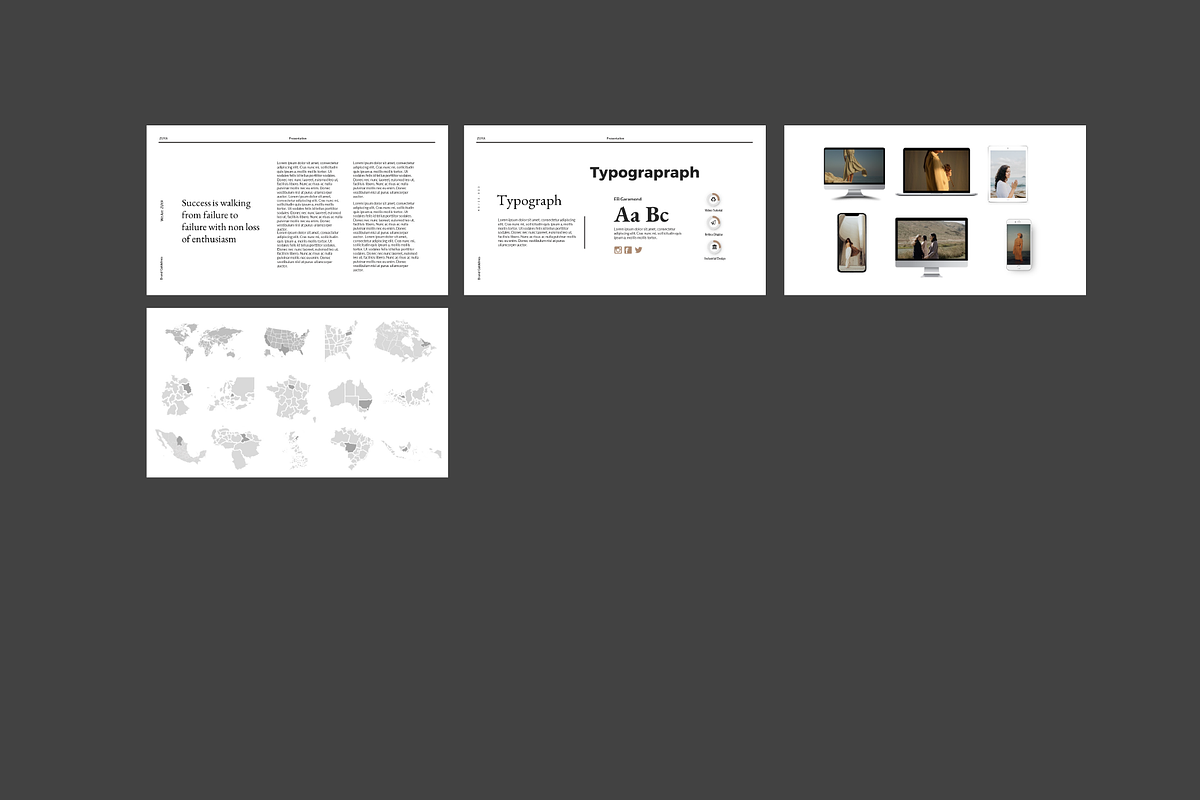Select the eastern US states map

tap(341, 341)
